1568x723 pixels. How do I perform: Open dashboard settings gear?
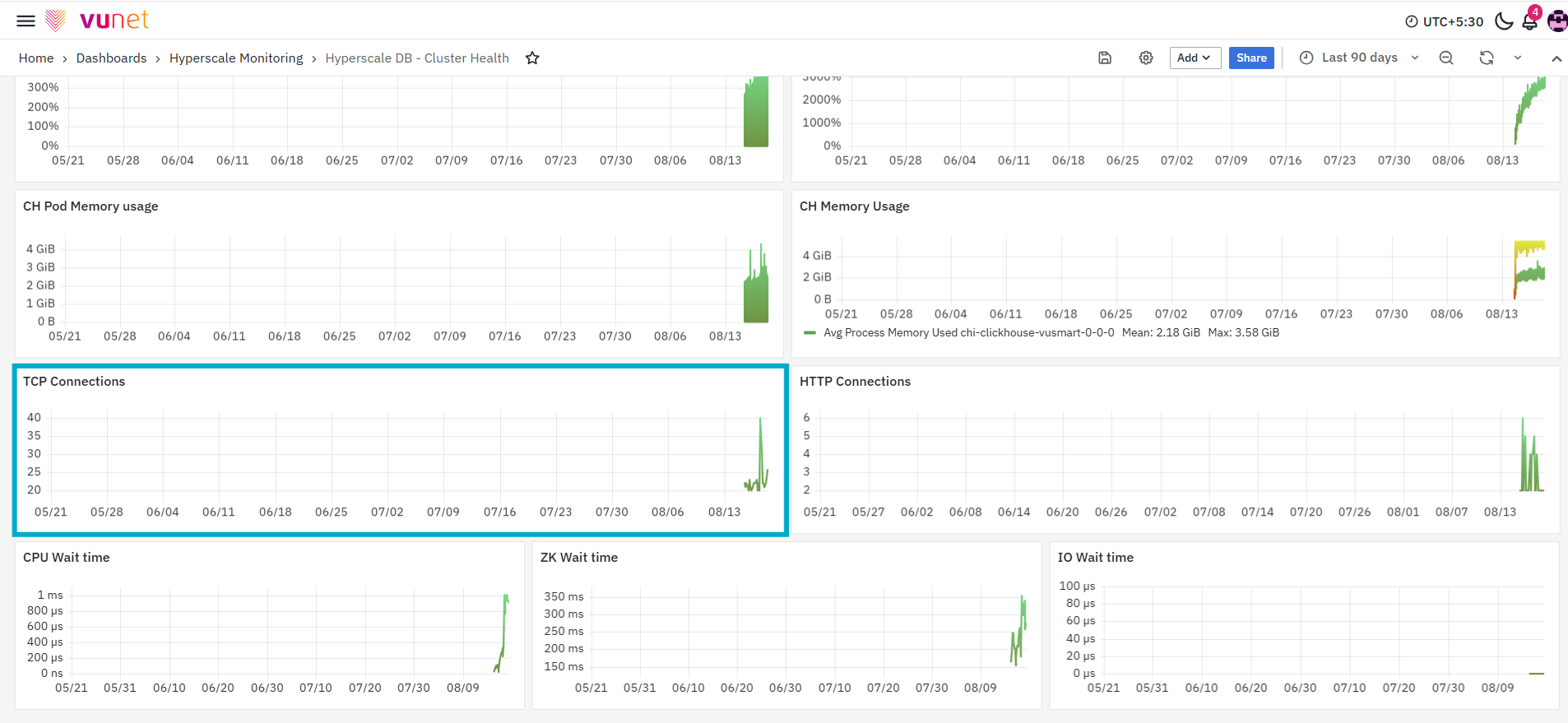tap(1146, 58)
